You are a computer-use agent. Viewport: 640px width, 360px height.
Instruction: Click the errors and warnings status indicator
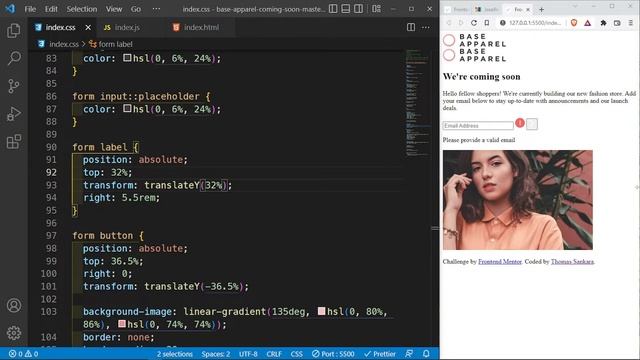23,354
